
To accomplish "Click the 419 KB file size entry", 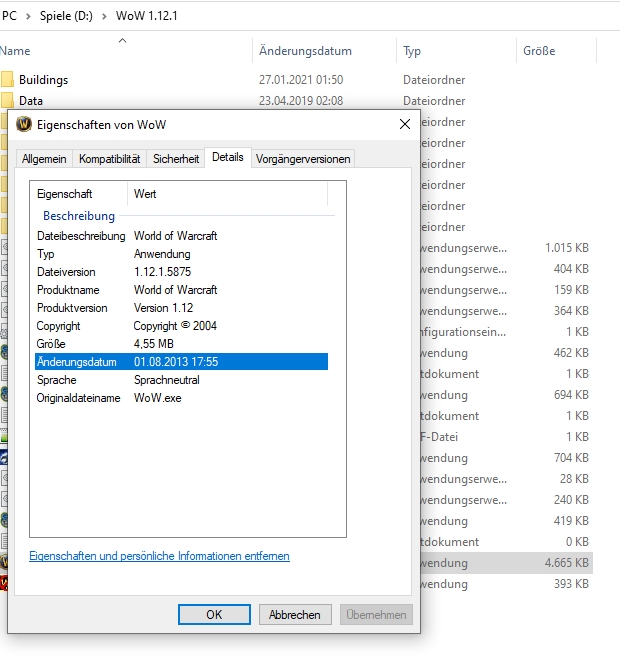I will (571, 521).
